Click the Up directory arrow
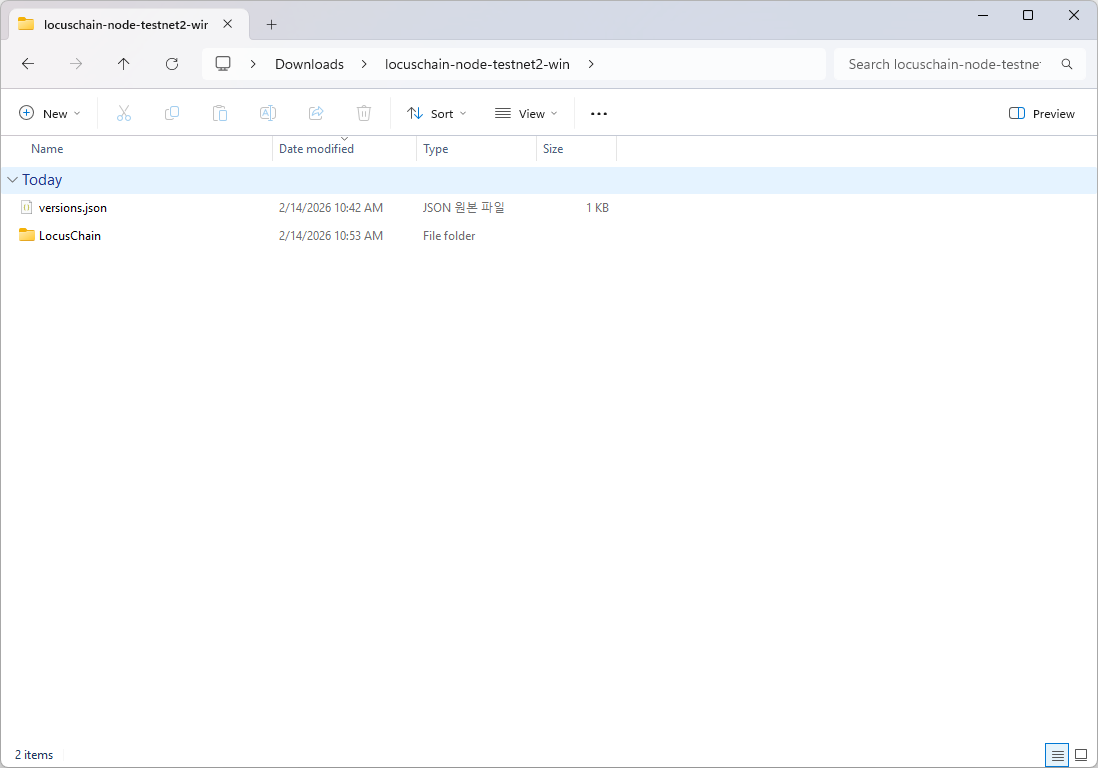1098x768 pixels. click(x=124, y=64)
